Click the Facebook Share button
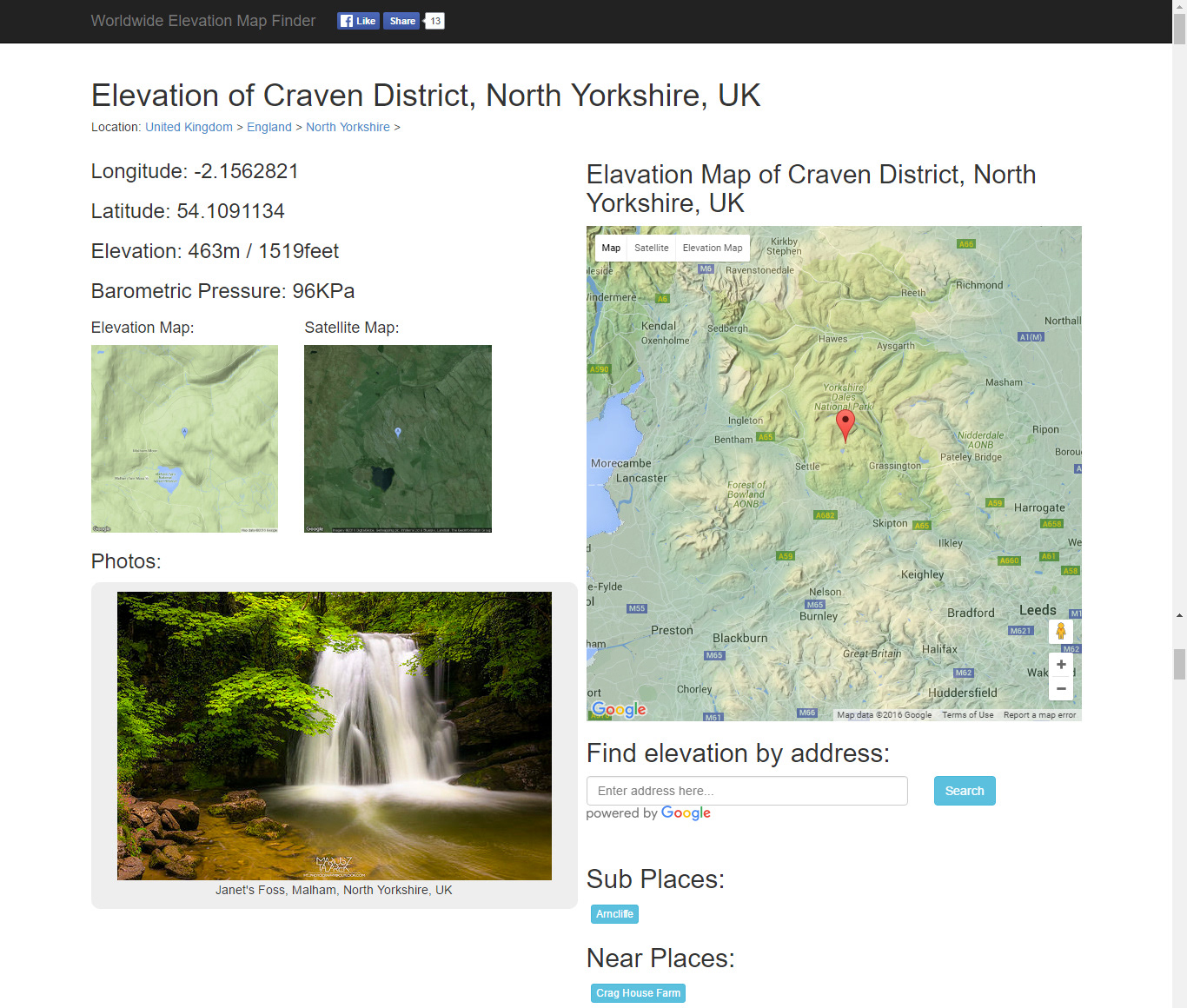The width and height of the screenshot is (1187, 1008). click(401, 21)
